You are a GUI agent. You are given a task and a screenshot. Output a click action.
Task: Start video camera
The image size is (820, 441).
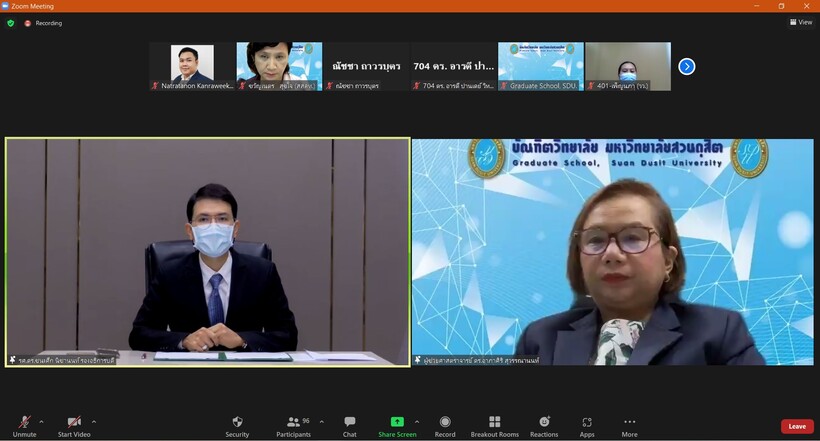point(74,426)
